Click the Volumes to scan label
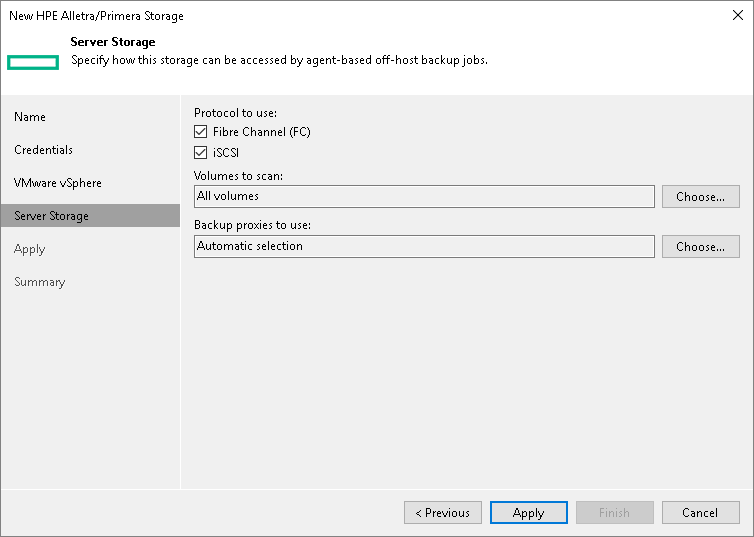Image resolution: width=754 pixels, height=537 pixels. point(239,176)
